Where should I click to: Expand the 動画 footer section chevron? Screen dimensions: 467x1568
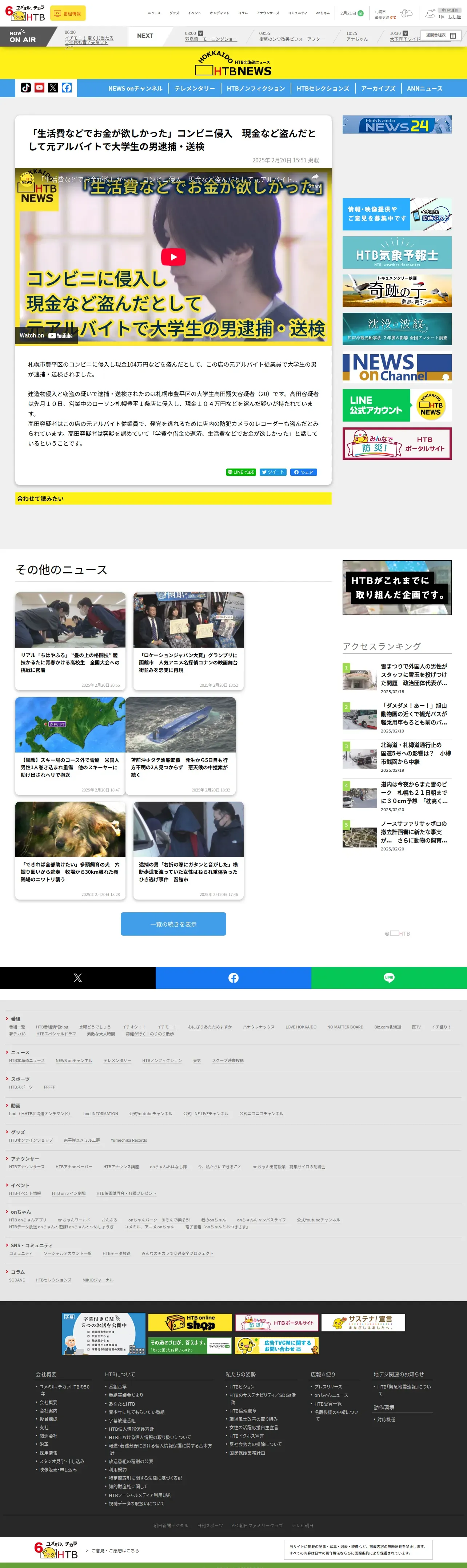click(7, 1105)
